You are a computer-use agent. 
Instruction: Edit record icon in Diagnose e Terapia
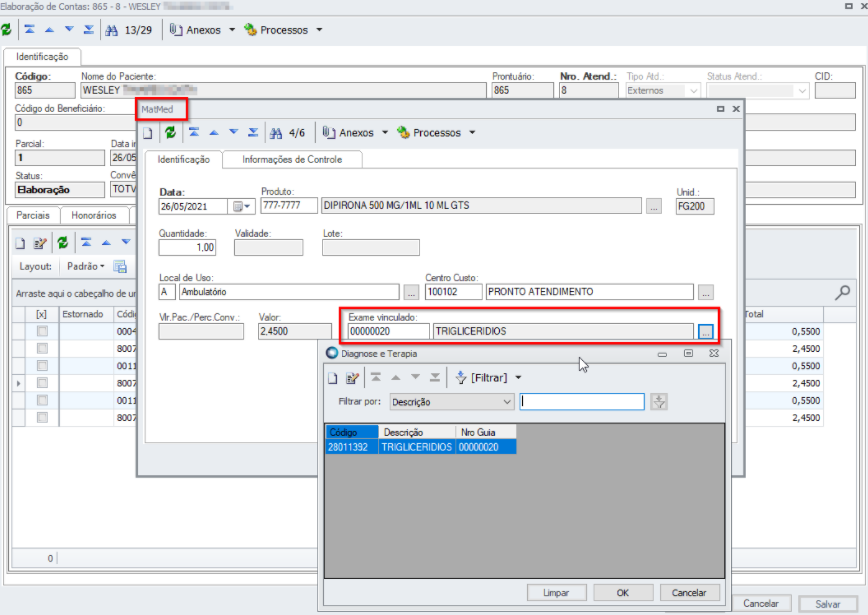352,378
